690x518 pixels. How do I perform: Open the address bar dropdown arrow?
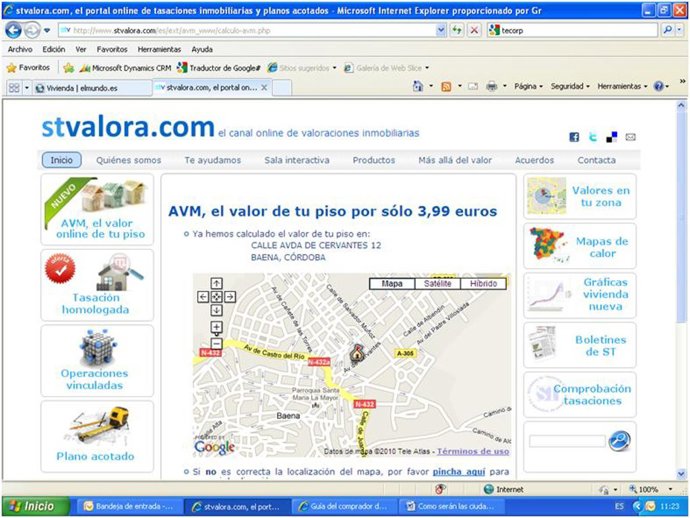coord(440,30)
